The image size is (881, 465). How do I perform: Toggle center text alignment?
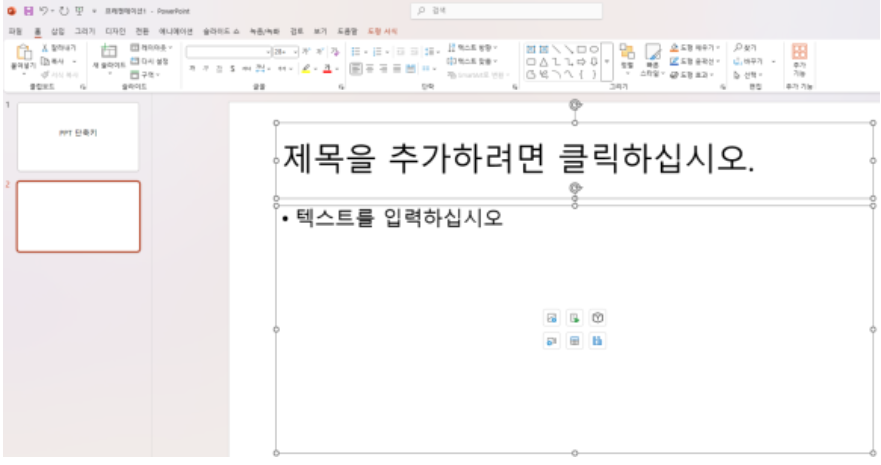tap(369, 69)
